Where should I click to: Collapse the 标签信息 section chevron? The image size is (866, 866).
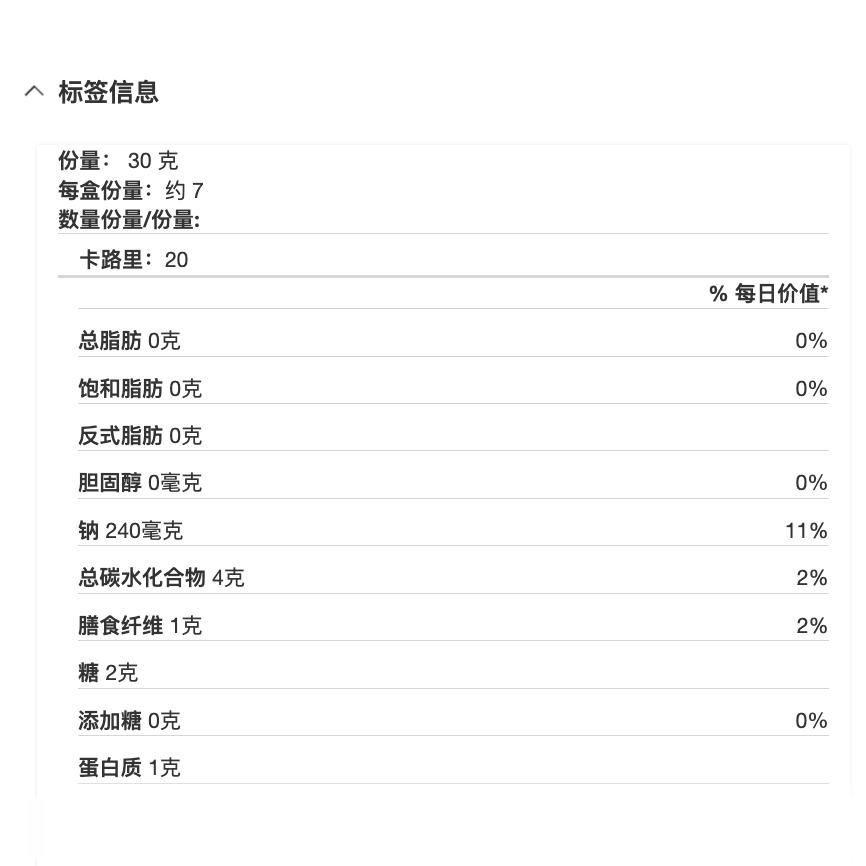pos(34,91)
